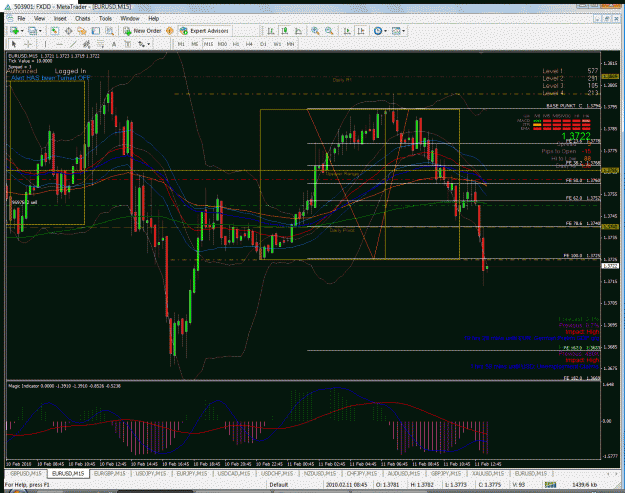Open the Charts menu
Screen dimensions: 625x493
83,18
